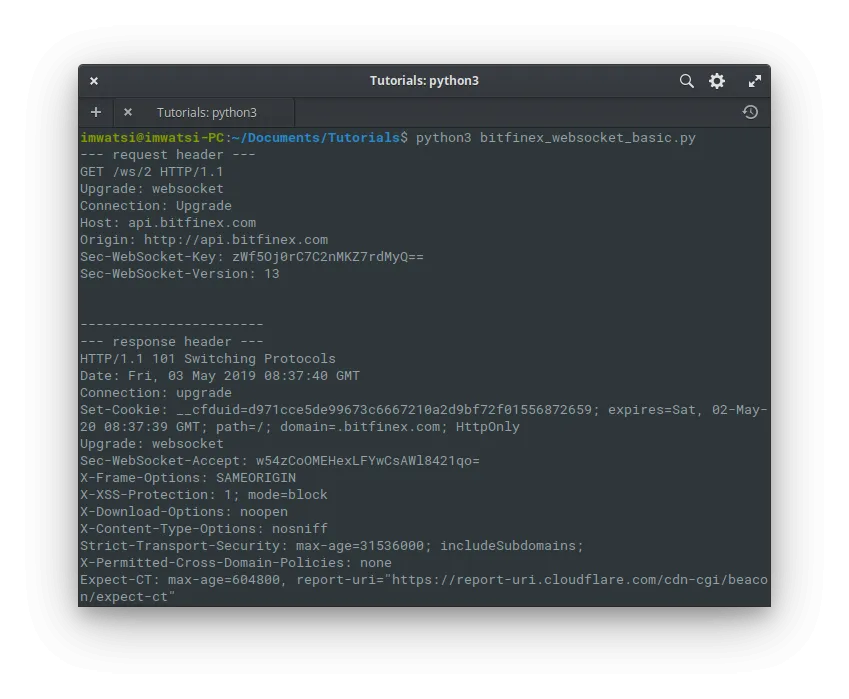This screenshot has height=699, width=849.
Task: Click the 'GET /ws/2 HTTP/1.1' line
Action: click(152, 172)
